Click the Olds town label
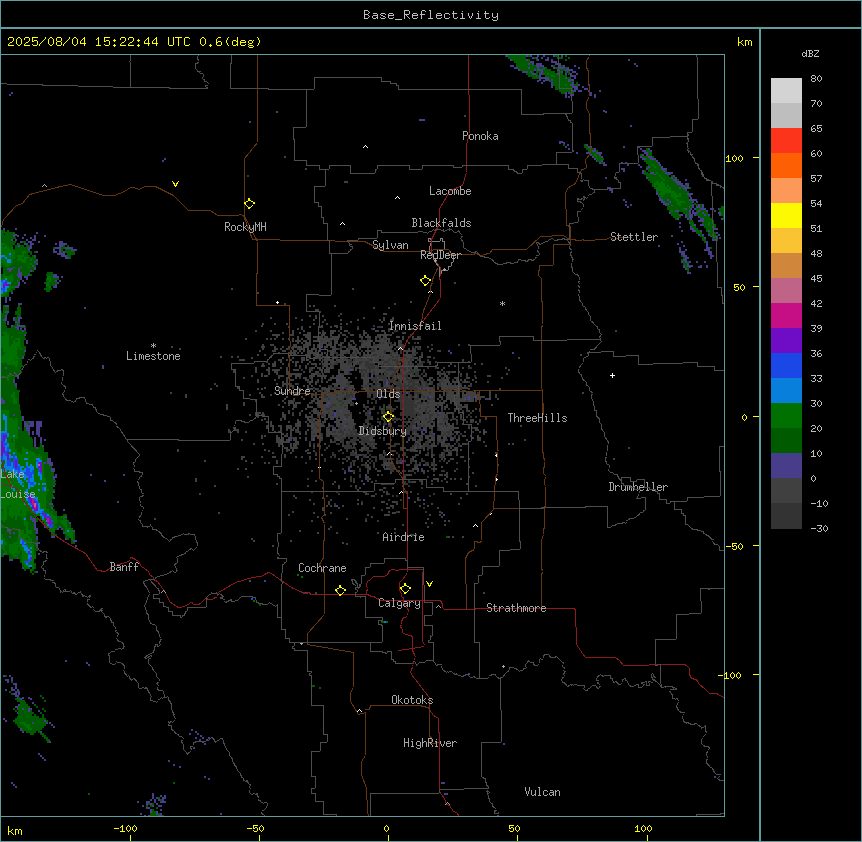Image resolution: width=862 pixels, height=842 pixels. (388, 394)
